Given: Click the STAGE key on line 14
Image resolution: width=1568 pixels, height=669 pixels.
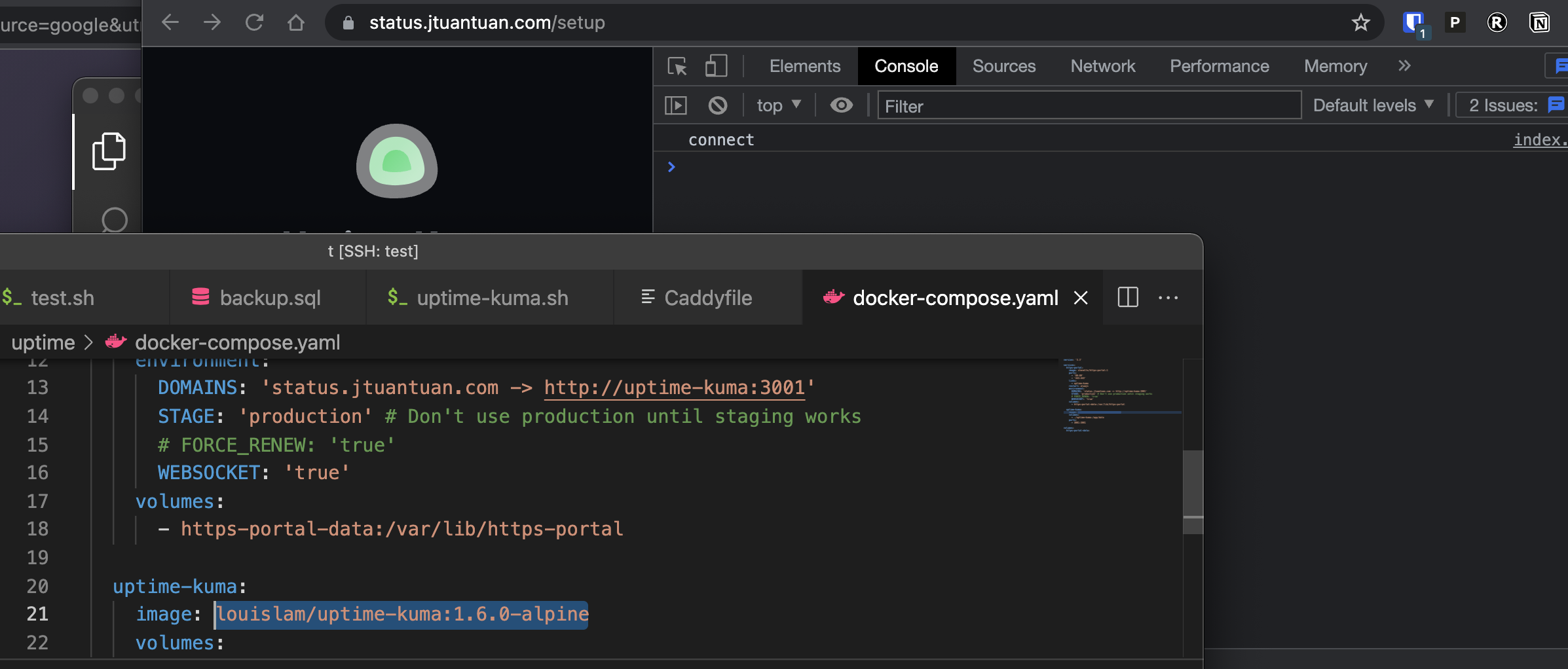Looking at the screenshot, I should pos(186,416).
